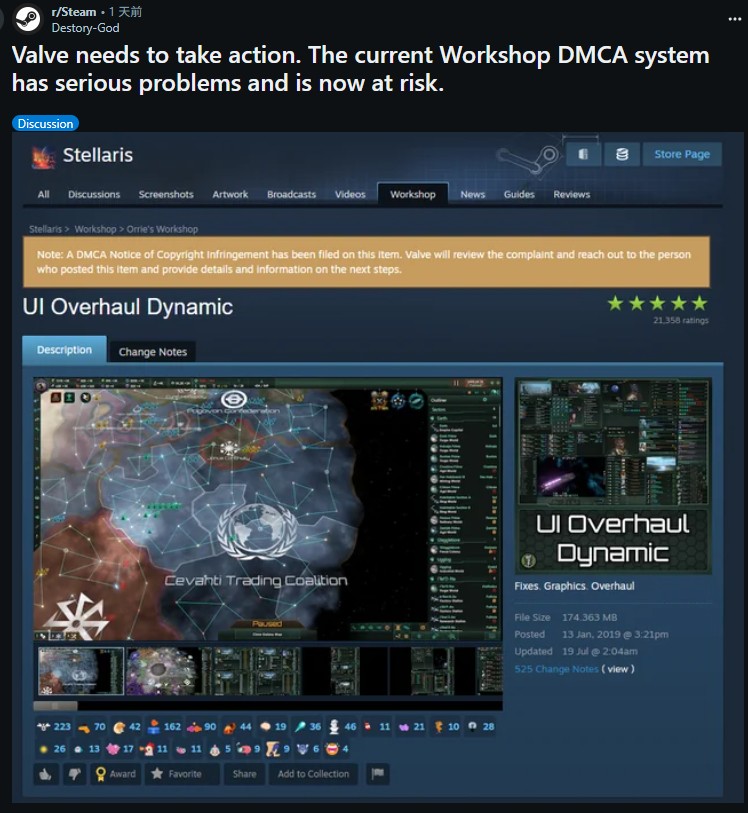The height and width of the screenshot is (813, 748).
Task: Open Destory-God's user profile
Action: (85, 28)
